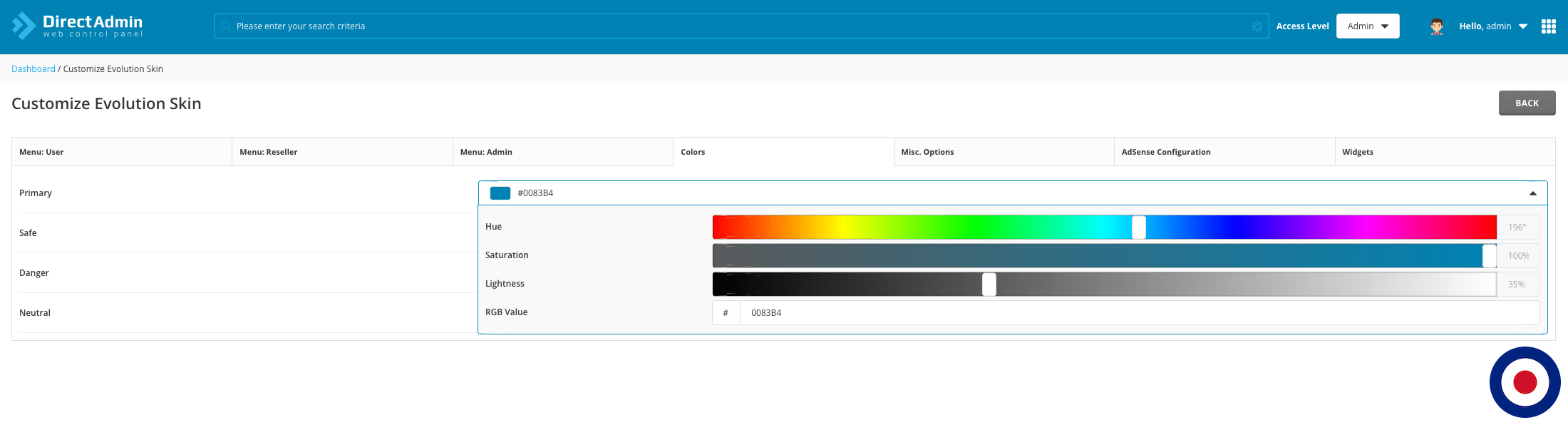Click the search magnifier icon

(226, 26)
